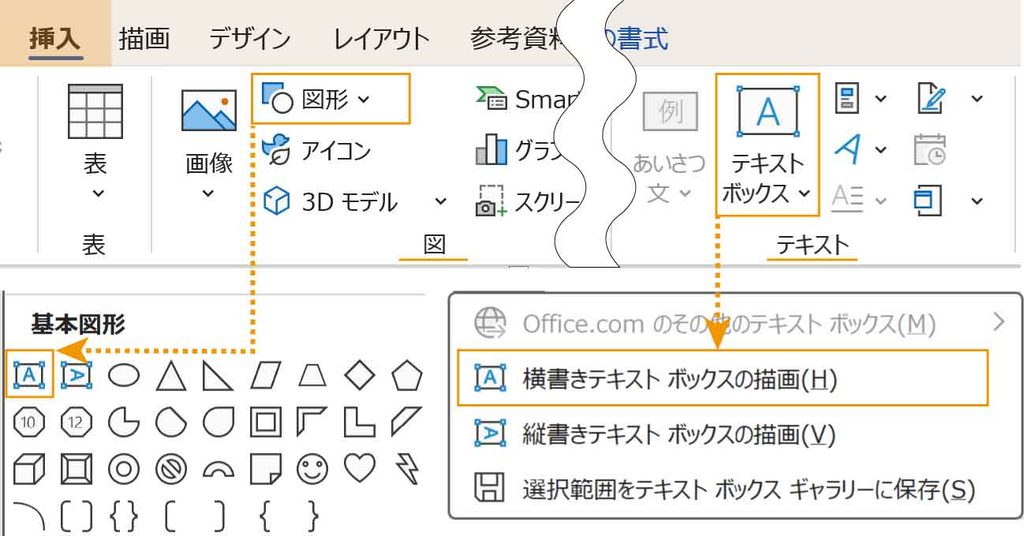Select the horizontal text box shape

(x=29, y=375)
